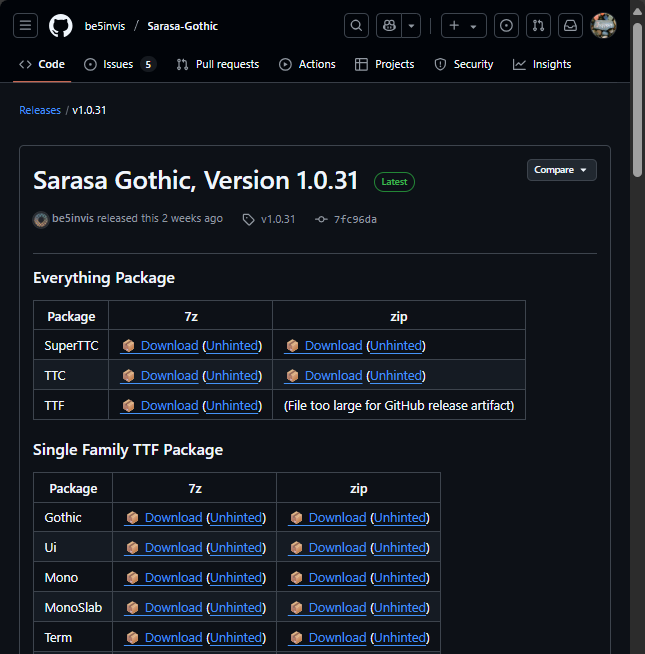Open the hamburger navigation menu

point(26,26)
